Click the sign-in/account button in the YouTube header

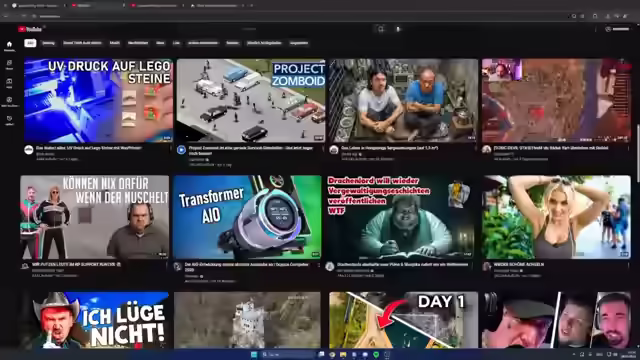coord(618,29)
